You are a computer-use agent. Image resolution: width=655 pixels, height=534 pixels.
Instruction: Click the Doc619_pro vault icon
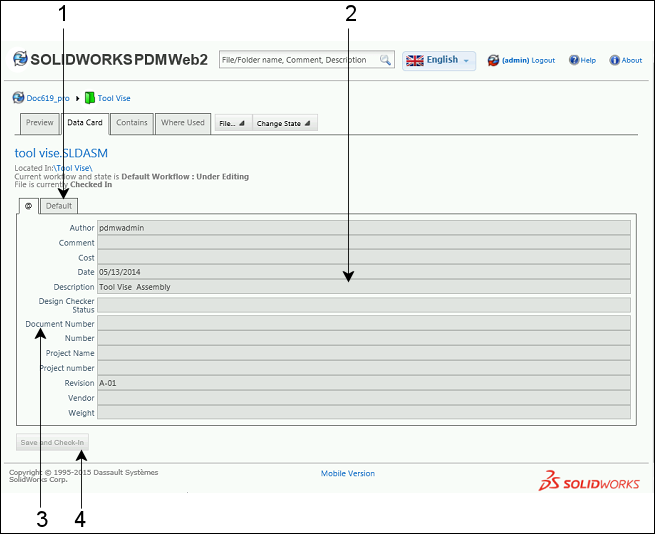click(18, 98)
